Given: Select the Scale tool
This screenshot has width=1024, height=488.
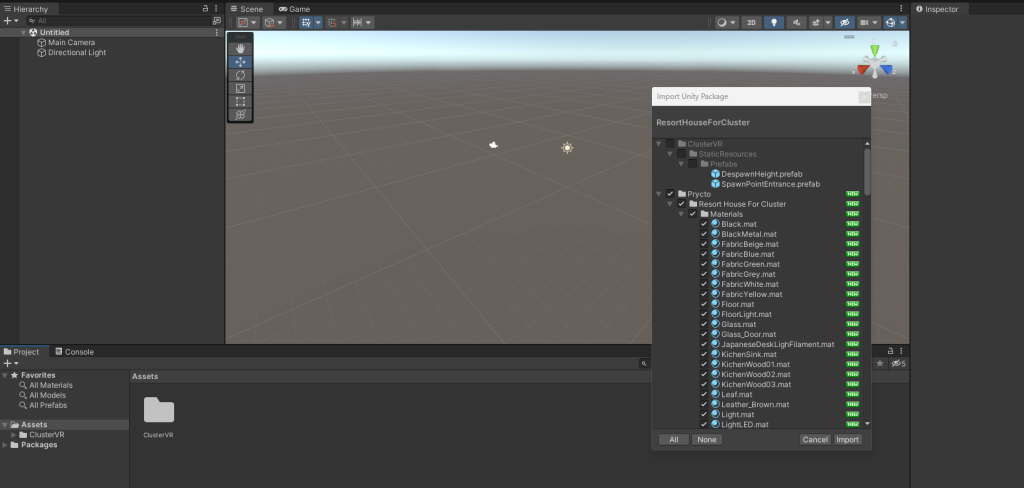Looking at the screenshot, I should (240, 88).
